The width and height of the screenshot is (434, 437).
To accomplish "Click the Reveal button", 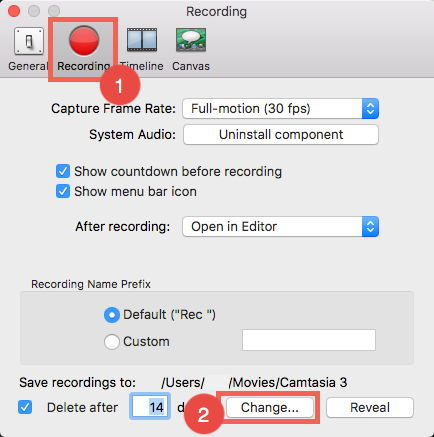I will (370, 407).
